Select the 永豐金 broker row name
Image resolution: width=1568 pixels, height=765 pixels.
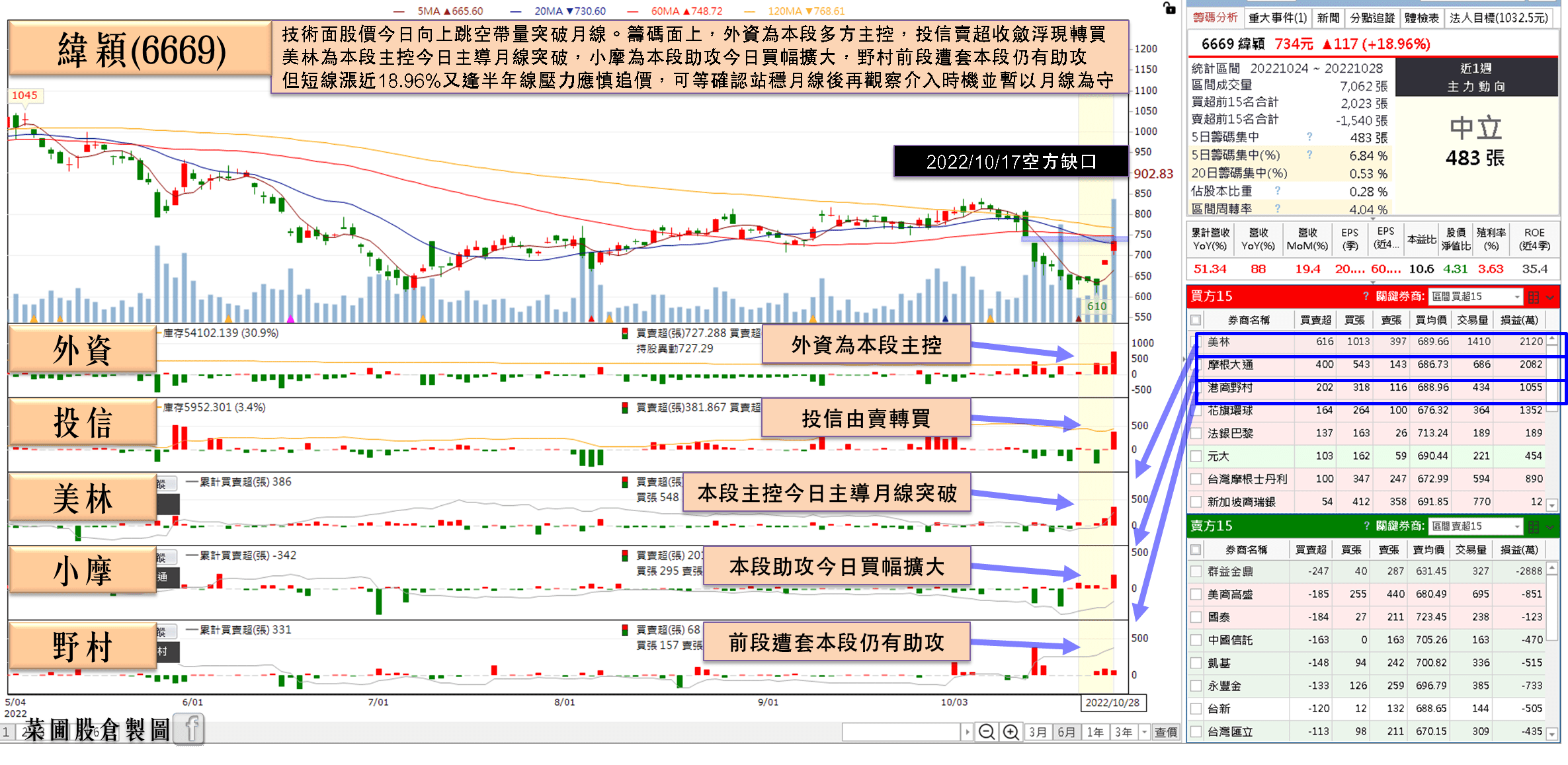coord(1224,686)
